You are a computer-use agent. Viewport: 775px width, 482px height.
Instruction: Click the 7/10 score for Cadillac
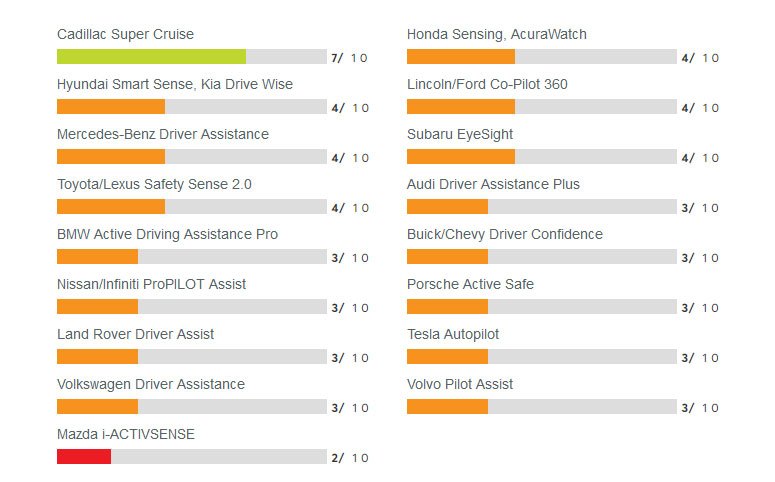(349, 58)
